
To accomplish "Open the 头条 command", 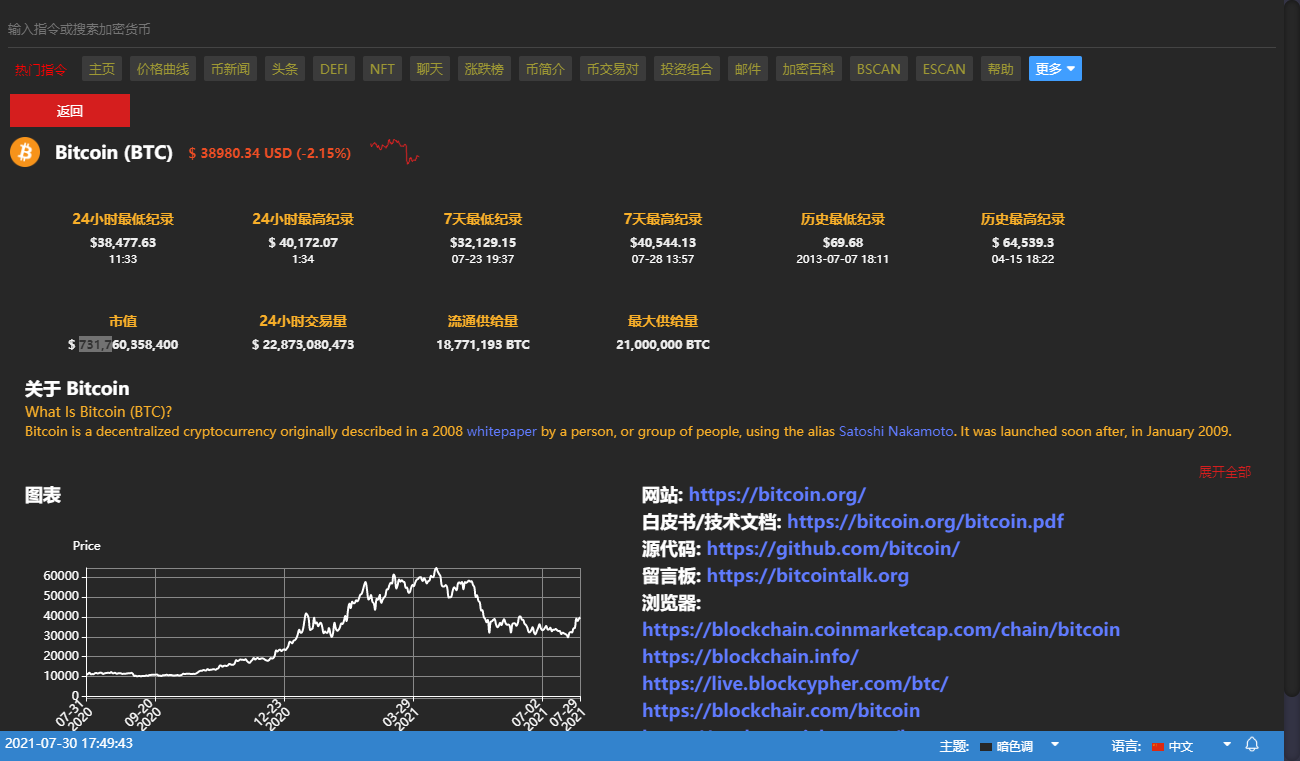I will [x=285, y=69].
